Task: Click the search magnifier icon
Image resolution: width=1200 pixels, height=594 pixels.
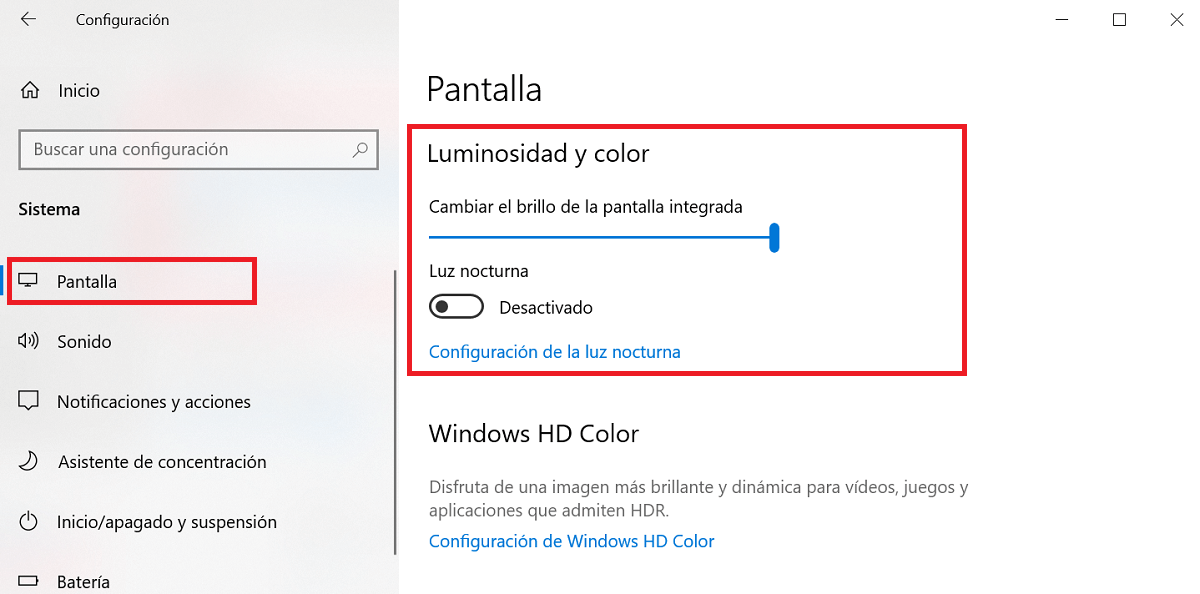Action: tap(360, 150)
